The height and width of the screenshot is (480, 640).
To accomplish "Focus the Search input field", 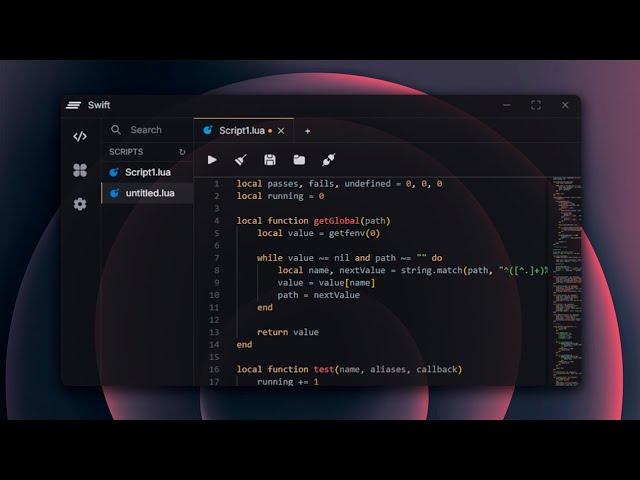I will click(147, 130).
